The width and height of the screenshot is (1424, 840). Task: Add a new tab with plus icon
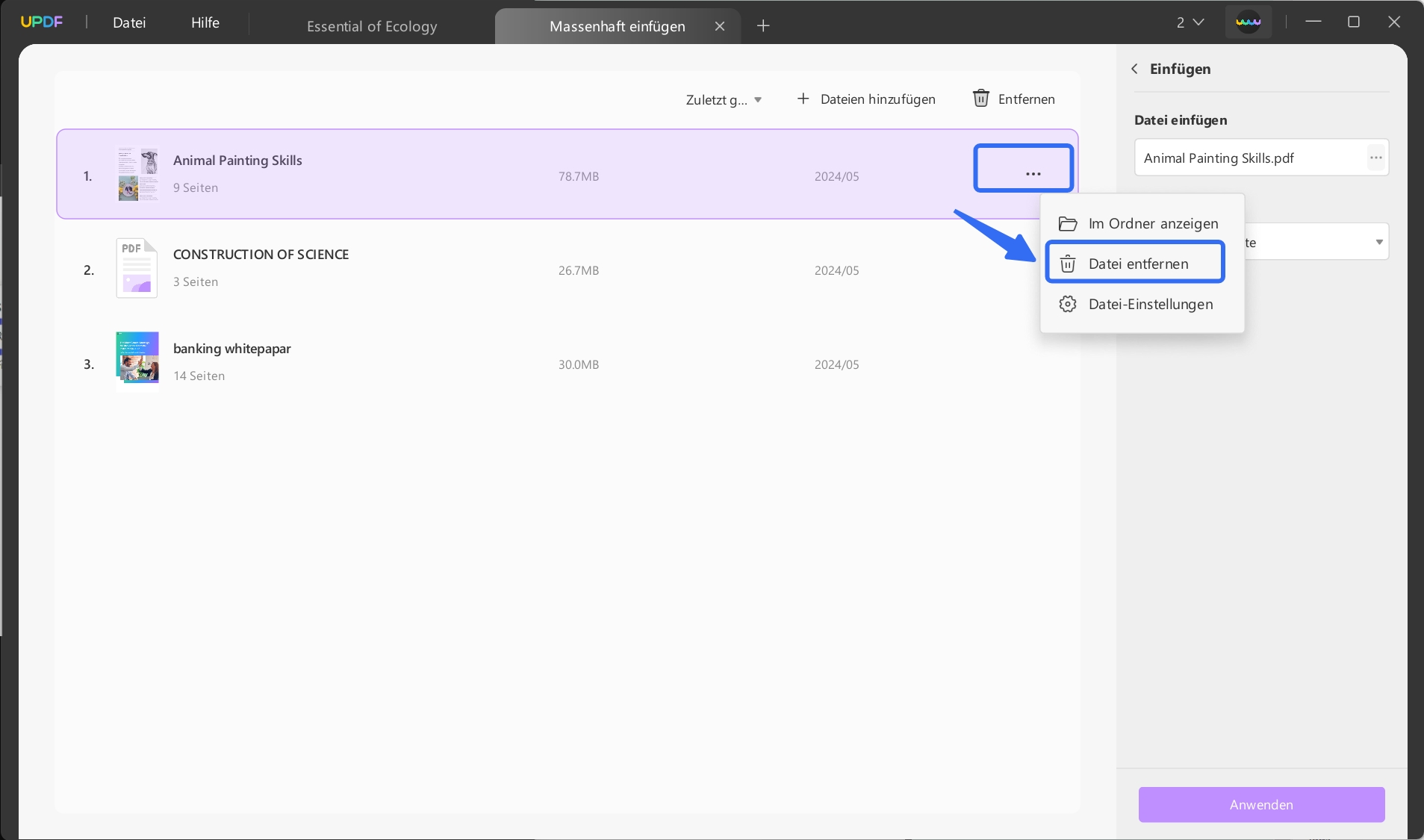[x=763, y=26]
